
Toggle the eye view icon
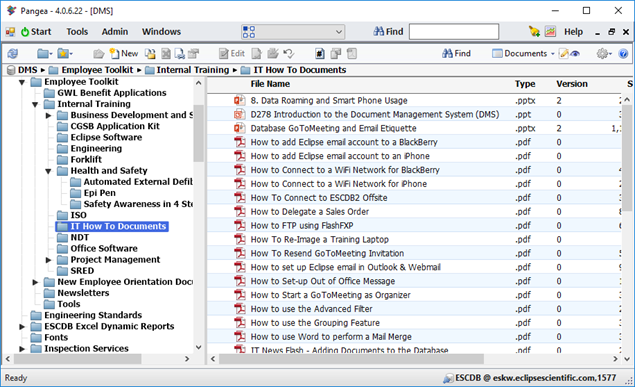575,53
